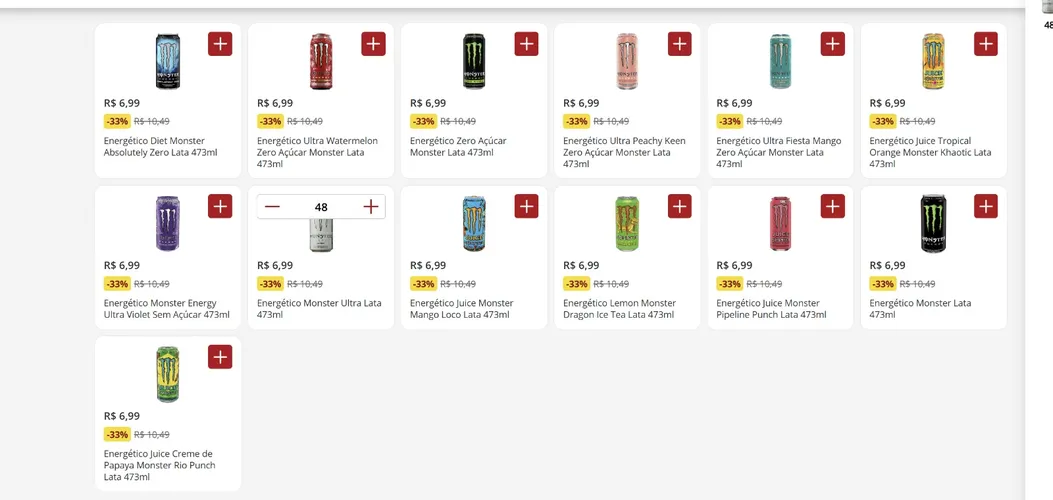Click the green Zero Açúcar Monster can image
Viewport: 1053px width, 500px height.
coord(473,61)
